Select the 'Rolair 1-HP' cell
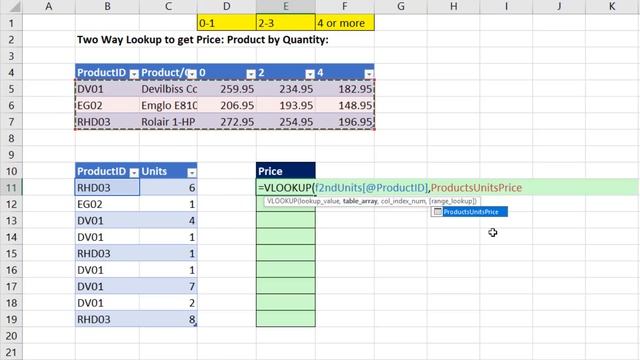Image resolution: width=640 pixels, height=360 pixels. click(x=168, y=122)
